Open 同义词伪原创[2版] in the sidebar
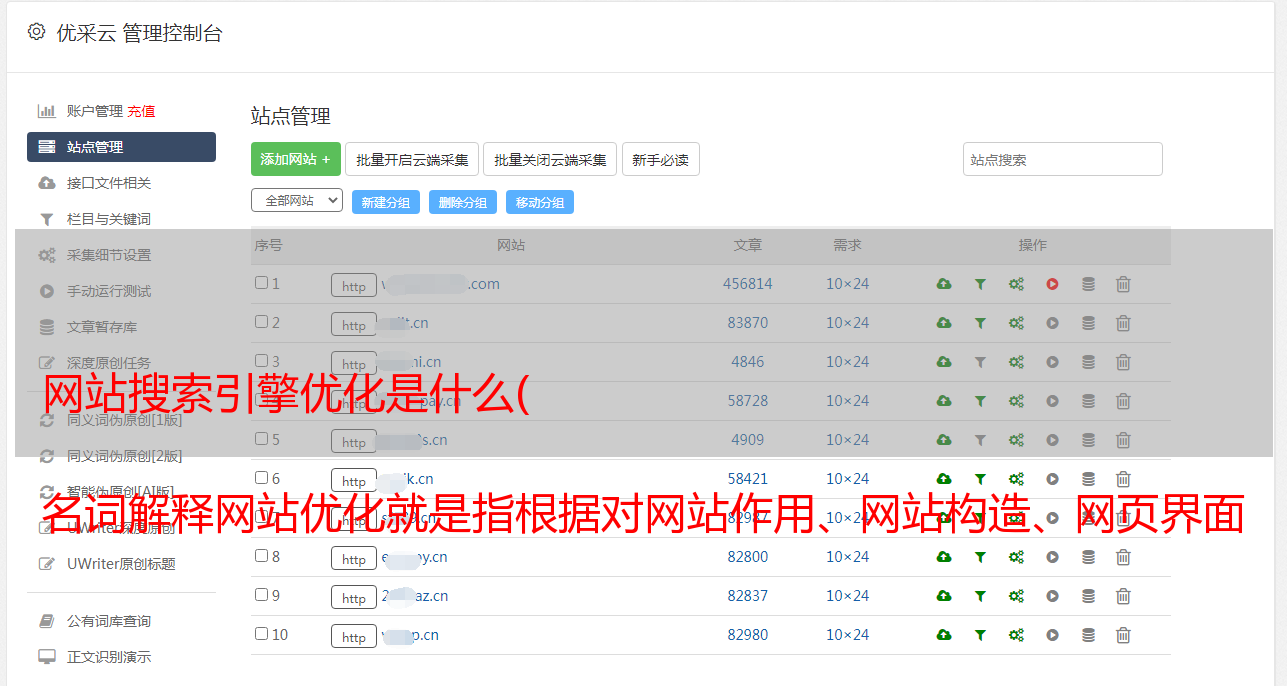1287x686 pixels. pyautogui.click(x=124, y=456)
